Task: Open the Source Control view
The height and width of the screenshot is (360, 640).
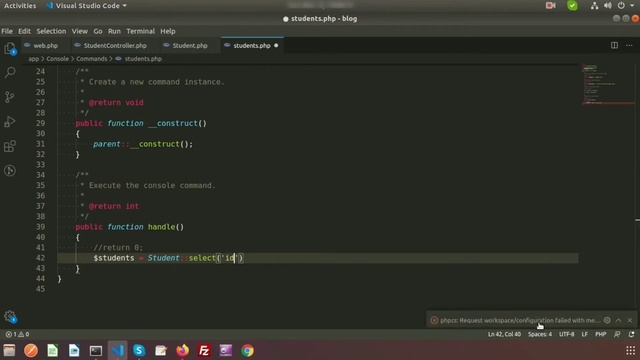Action: click(10, 97)
